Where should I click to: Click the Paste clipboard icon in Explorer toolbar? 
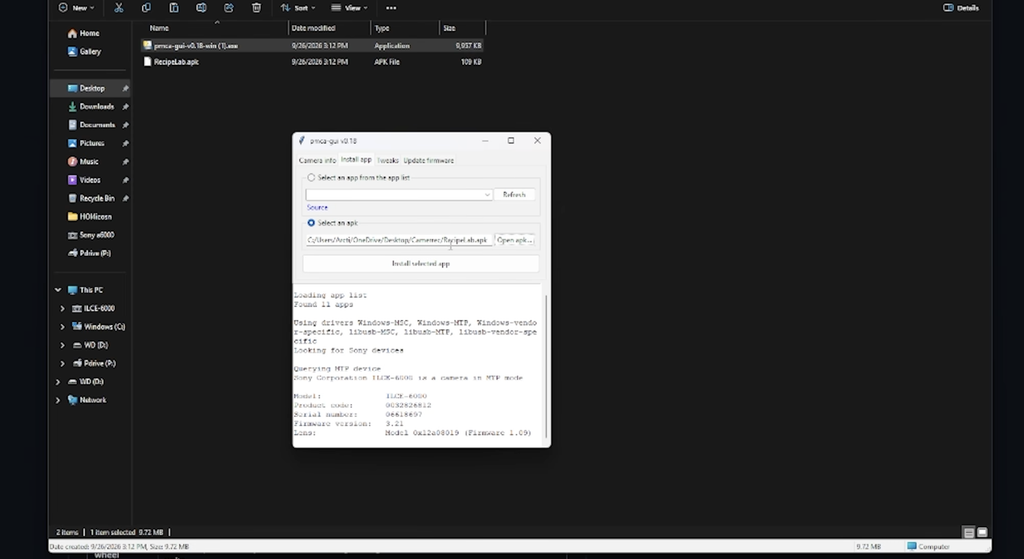174,8
